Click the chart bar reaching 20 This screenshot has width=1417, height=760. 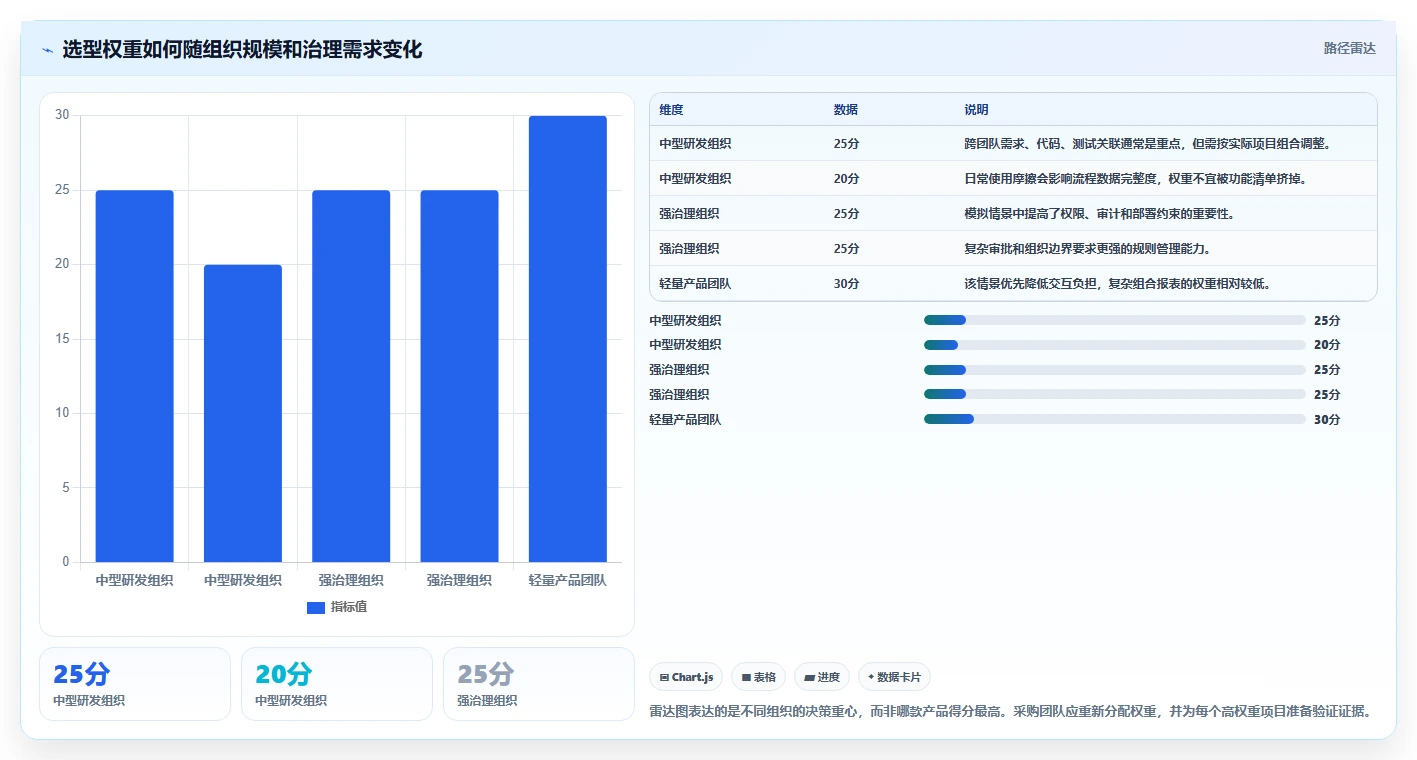243,413
